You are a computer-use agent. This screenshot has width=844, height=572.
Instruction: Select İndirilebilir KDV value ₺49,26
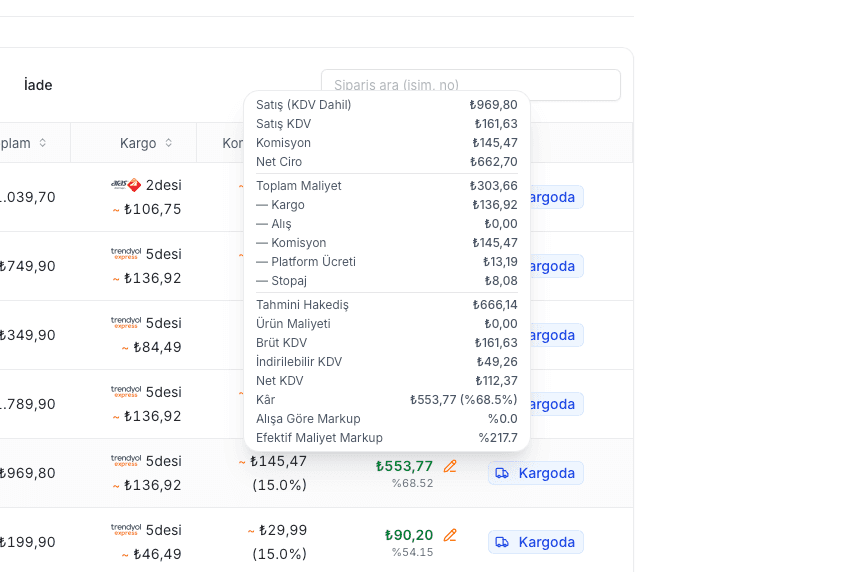pyautogui.click(x=497, y=362)
